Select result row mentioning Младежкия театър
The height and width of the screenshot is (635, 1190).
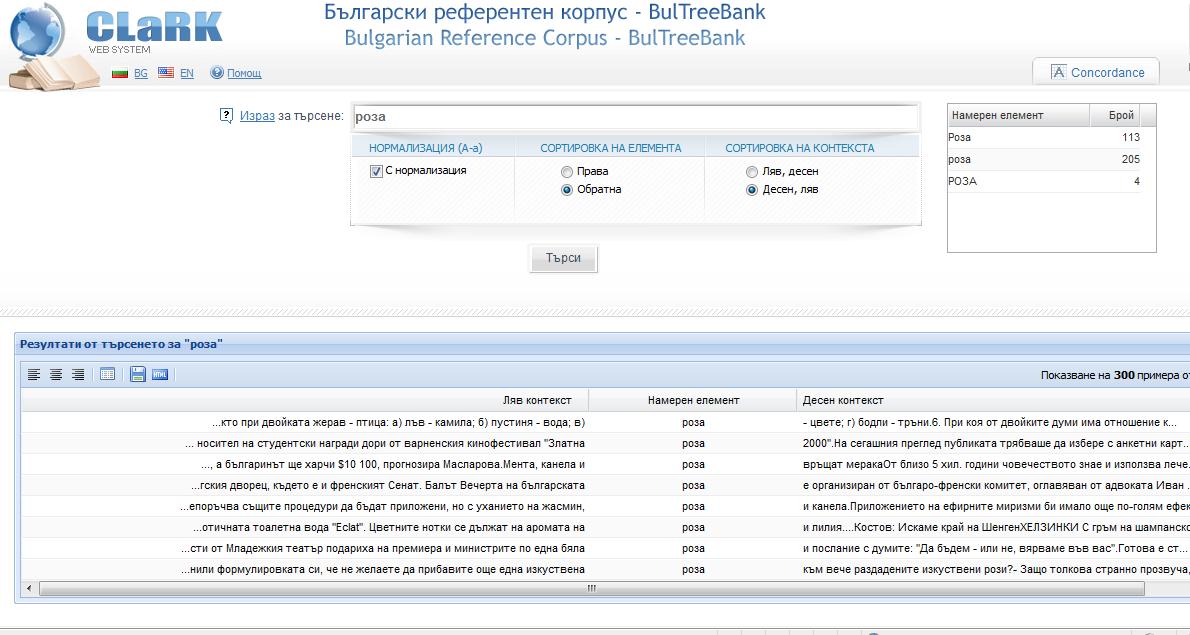pyautogui.click(x=606, y=549)
